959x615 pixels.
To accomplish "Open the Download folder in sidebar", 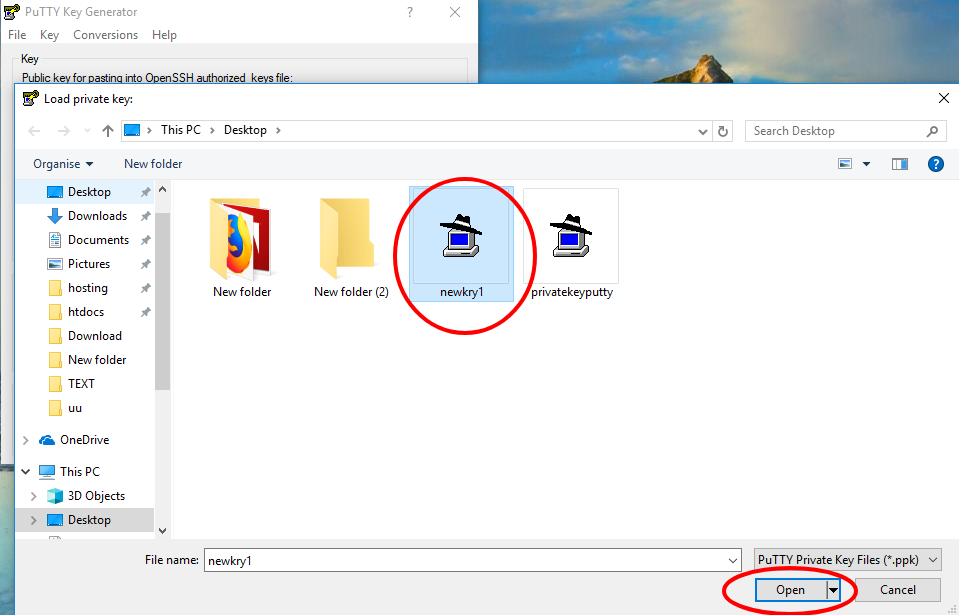I will [x=94, y=336].
